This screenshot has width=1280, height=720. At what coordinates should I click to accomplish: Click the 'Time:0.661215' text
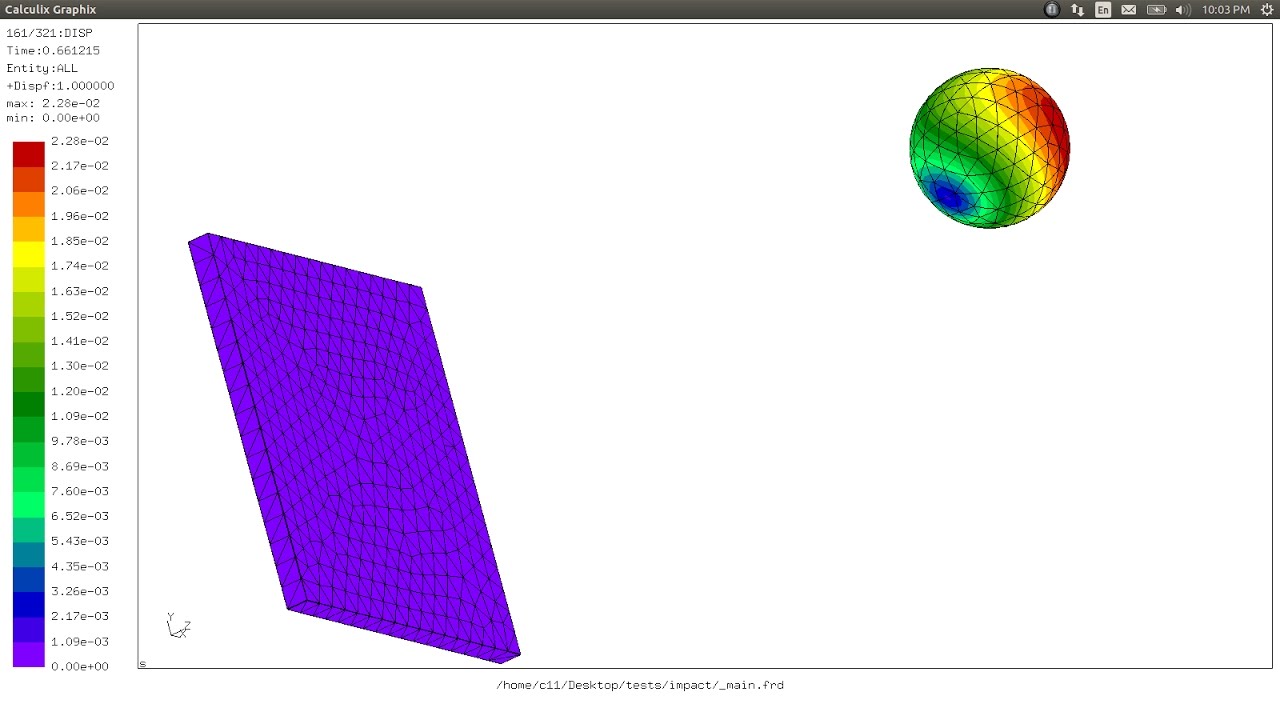coord(53,50)
